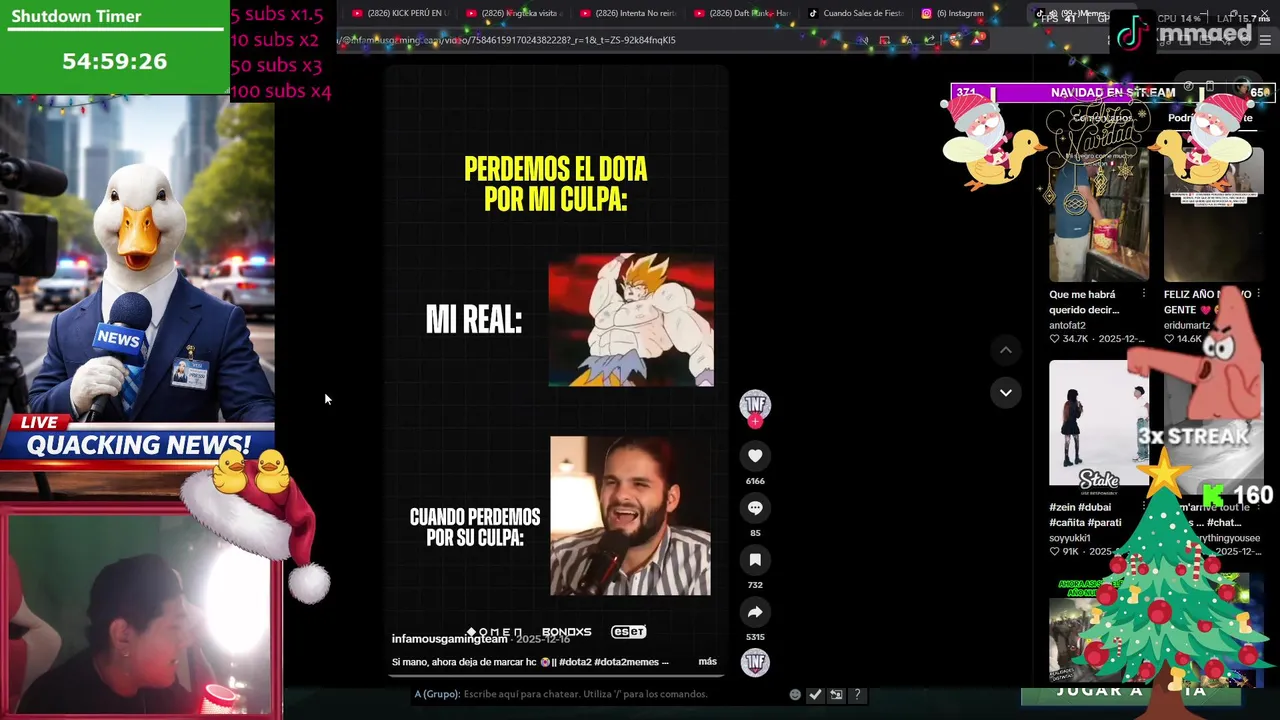Screen dimensions: 1280x720
Task: Like the TikTok video with the heart icon
Action: pyautogui.click(x=755, y=456)
